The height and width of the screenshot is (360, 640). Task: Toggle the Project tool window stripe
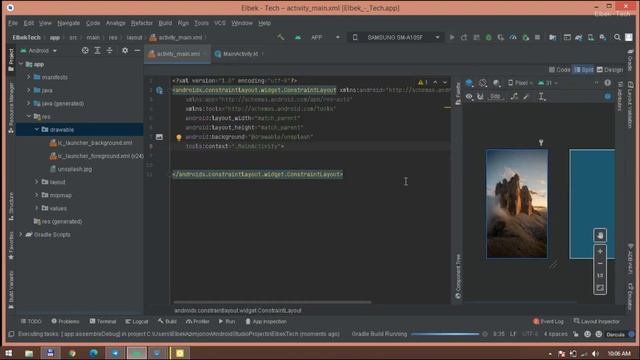click(x=11, y=60)
